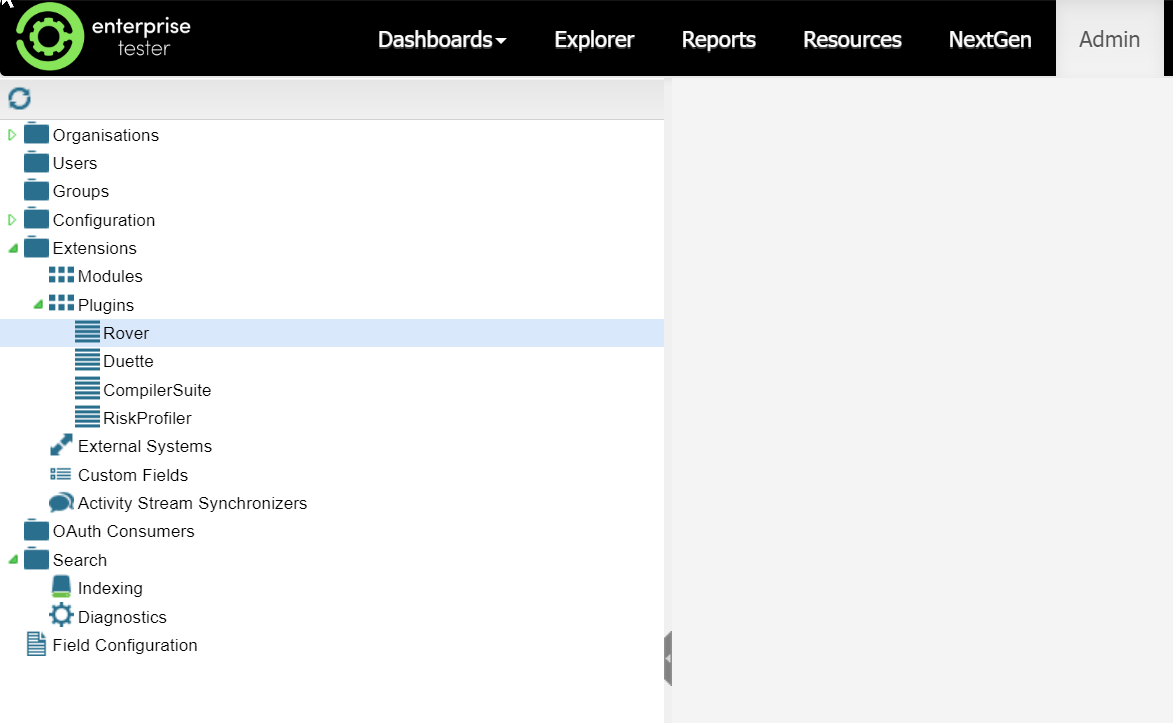Open the Reports tab
The image size is (1173, 723).
718,40
